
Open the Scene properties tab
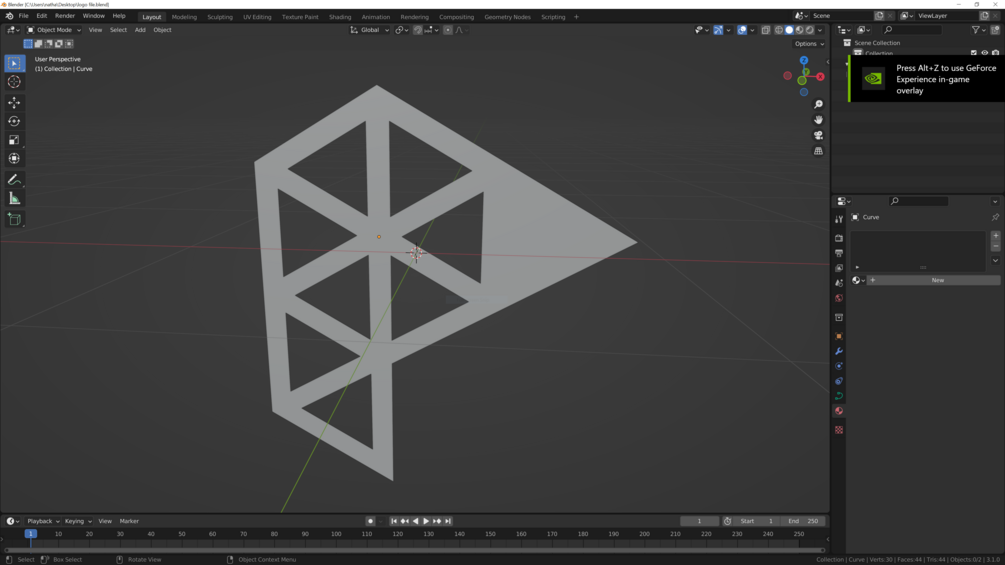(x=839, y=282)
